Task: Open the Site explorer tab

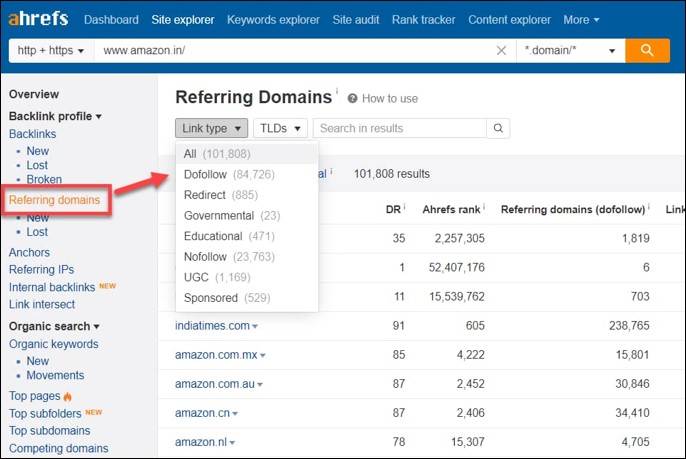Action: tap(183, 20)
